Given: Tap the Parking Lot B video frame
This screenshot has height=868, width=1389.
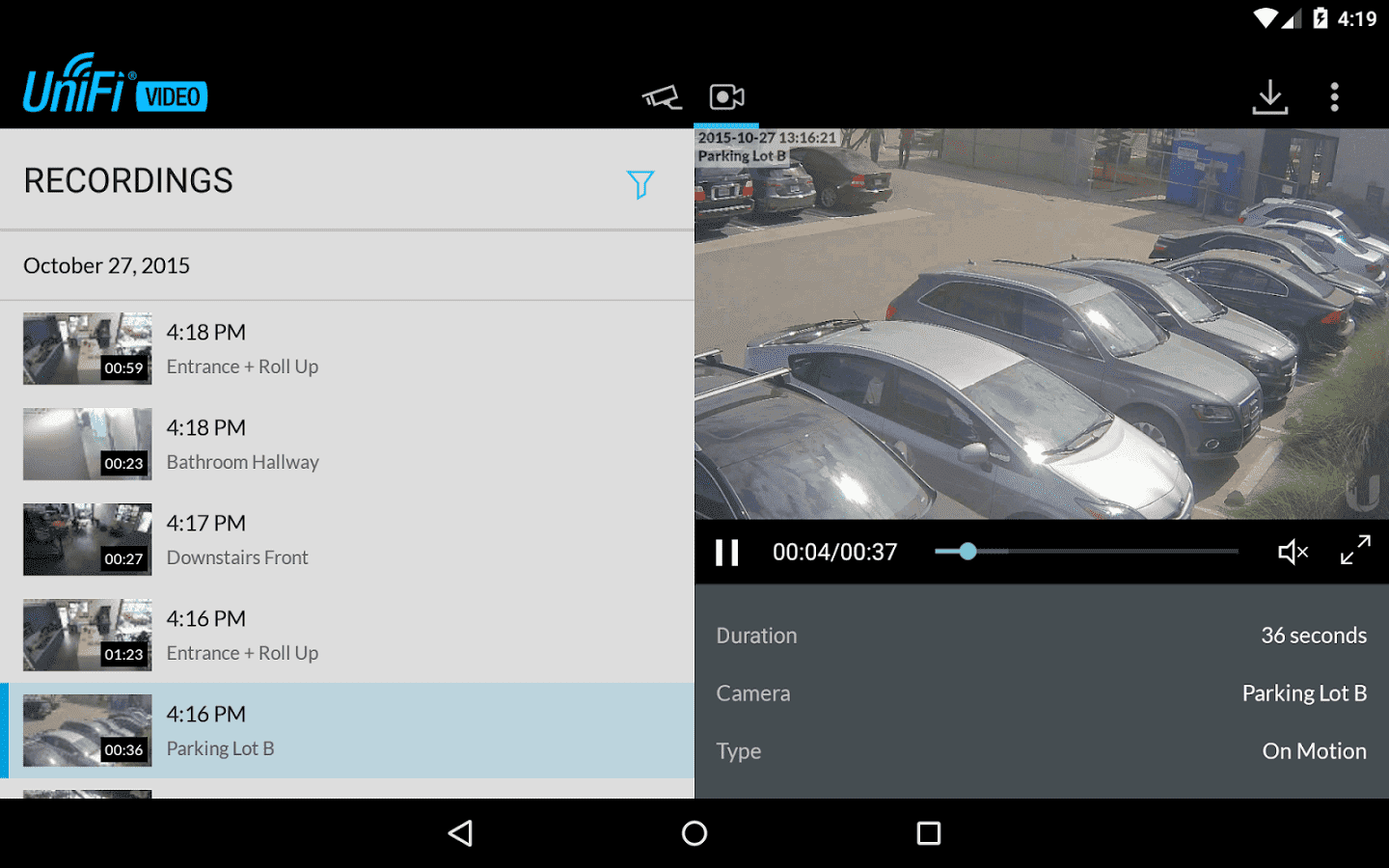Looking at the screenshot, I should click(x=1042, y=324).
